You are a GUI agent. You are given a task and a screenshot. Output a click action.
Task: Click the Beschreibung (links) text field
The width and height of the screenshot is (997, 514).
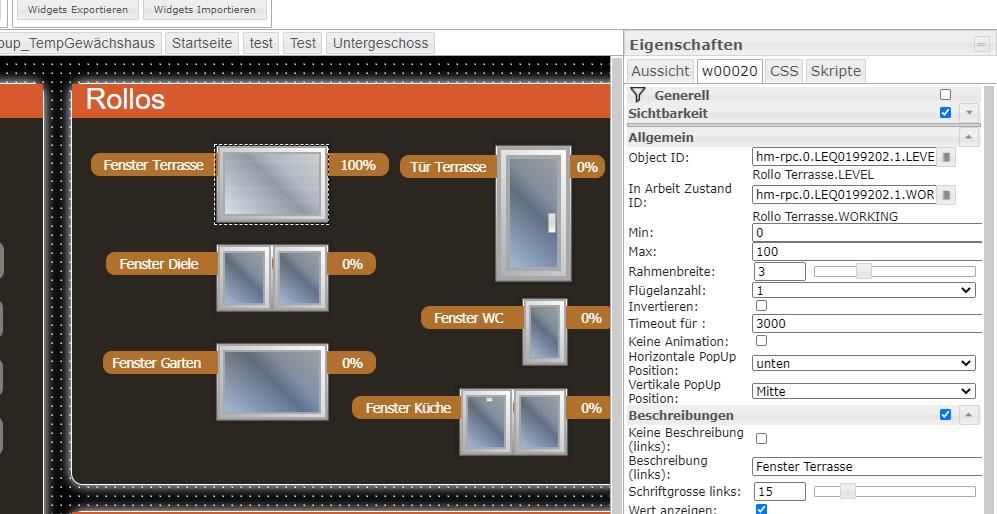[867, 466]
